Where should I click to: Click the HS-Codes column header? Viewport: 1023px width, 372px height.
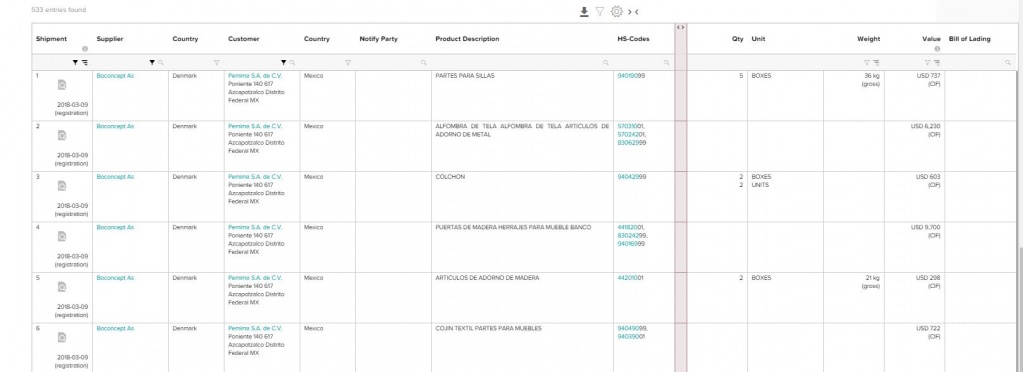[634, 39]
